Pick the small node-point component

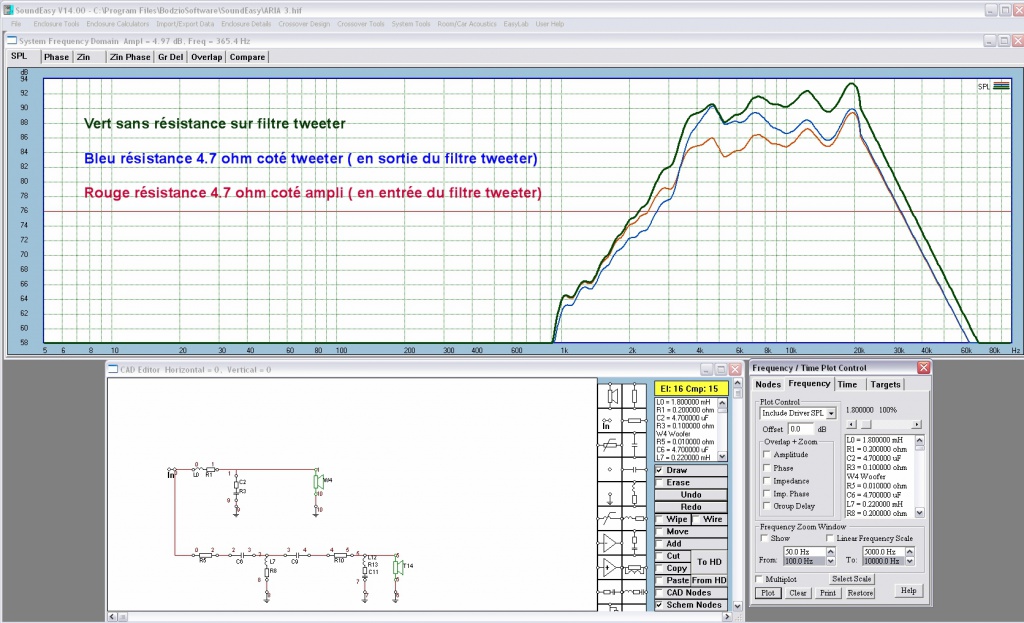[x=610, y=469]
